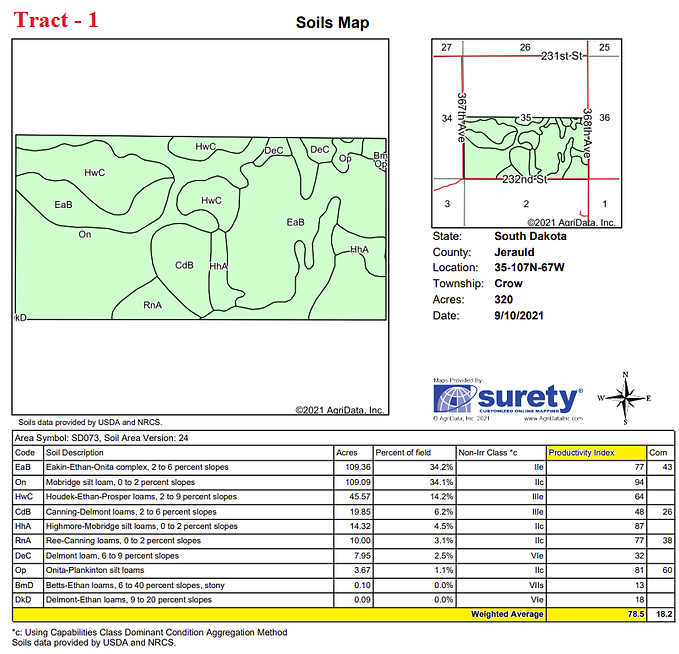Click the "On" soil label on the soils map
The width and height of the screenshot is (679, 654).
tap(84, 234)
